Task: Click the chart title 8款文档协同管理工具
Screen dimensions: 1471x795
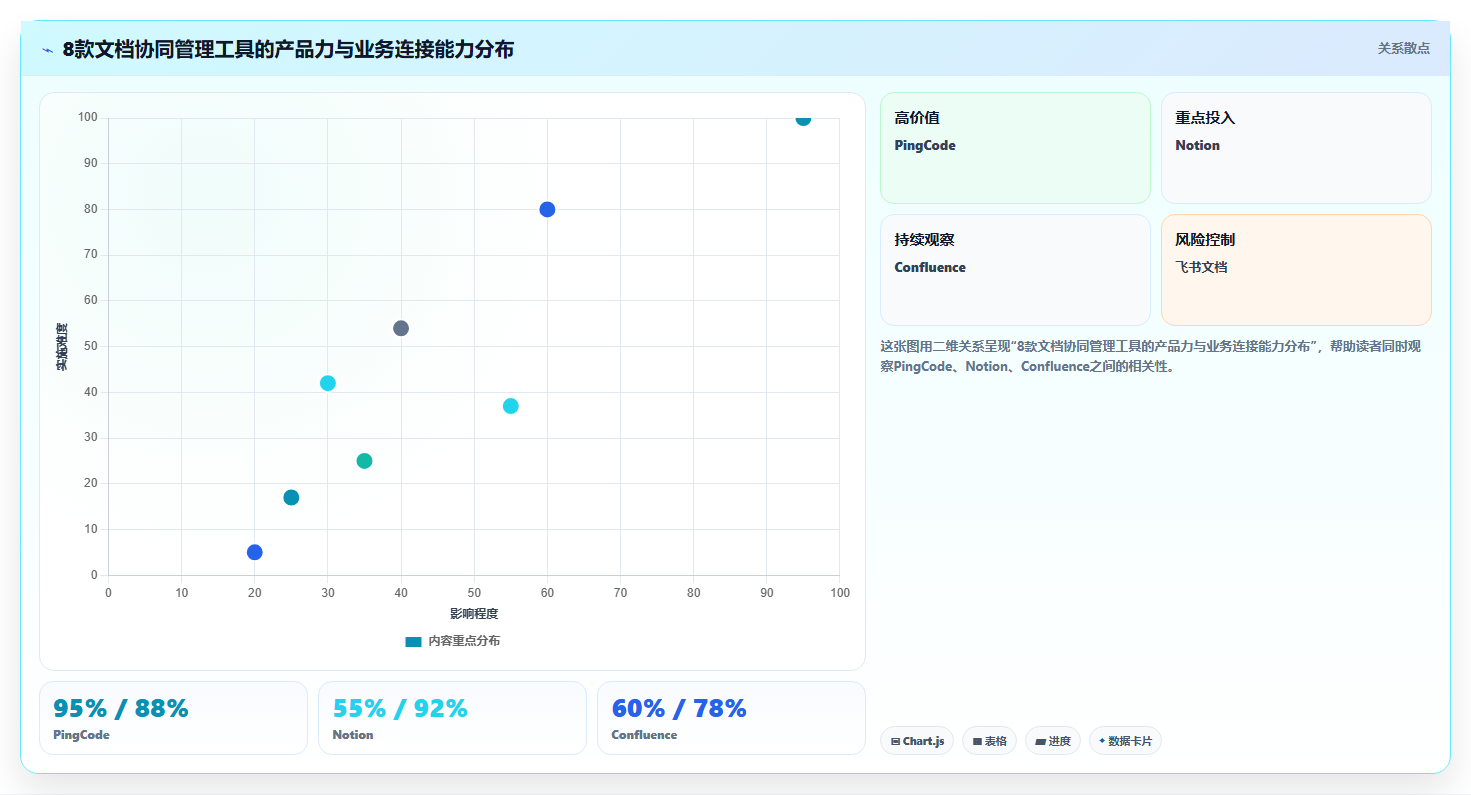Action: (x=288, y=49)
